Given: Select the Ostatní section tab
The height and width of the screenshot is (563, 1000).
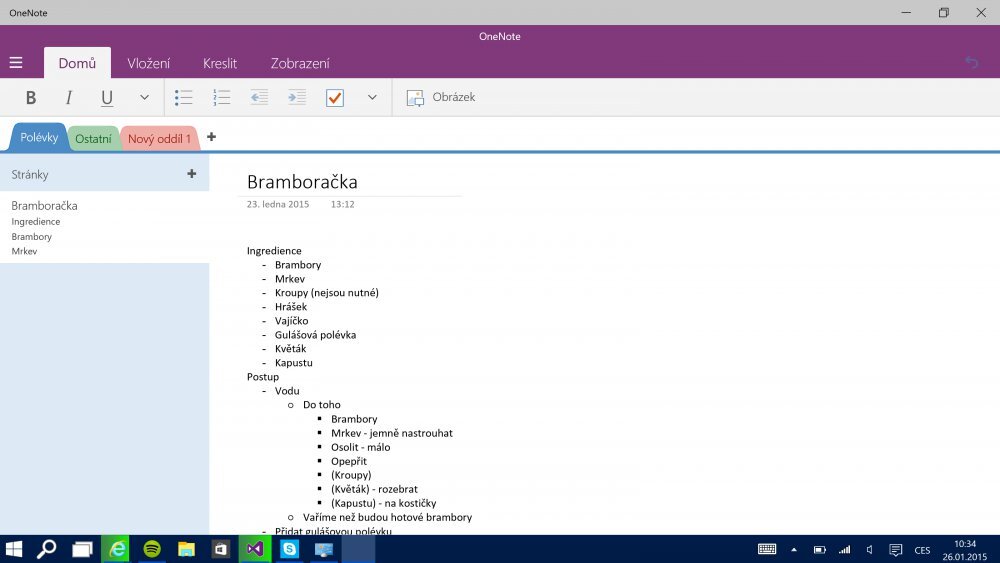Looking at the screenshot, I should pyautogui.click(x=93, y=138).
